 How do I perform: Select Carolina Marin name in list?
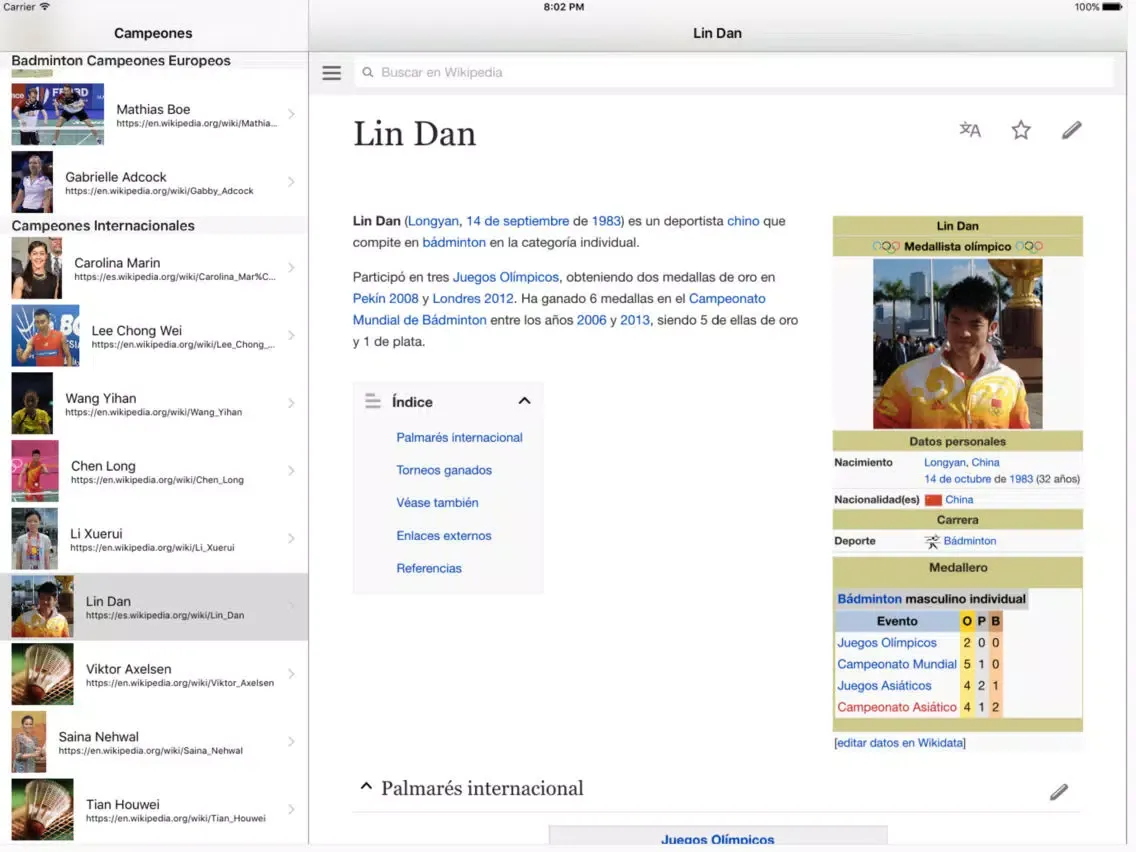tap(117, 263)
